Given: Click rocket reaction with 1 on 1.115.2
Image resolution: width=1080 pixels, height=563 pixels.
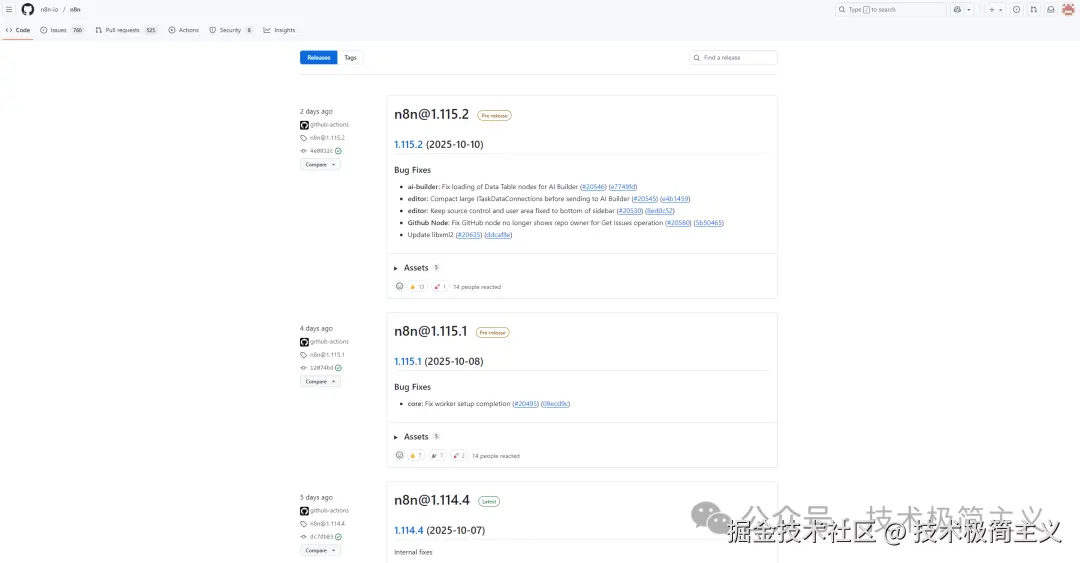Looking at the screenshot, I should [439, 287].
